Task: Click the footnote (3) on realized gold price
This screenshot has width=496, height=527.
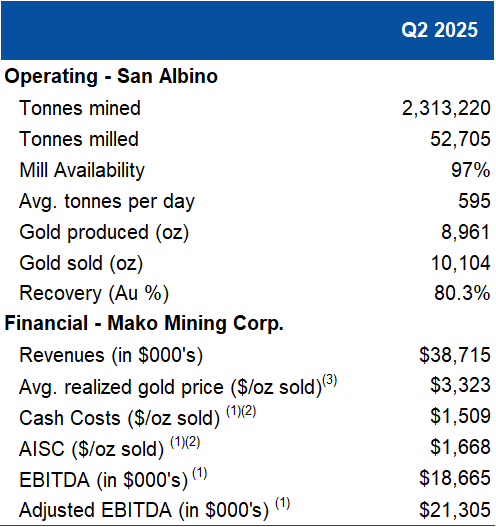Action: tap(330, 380)
